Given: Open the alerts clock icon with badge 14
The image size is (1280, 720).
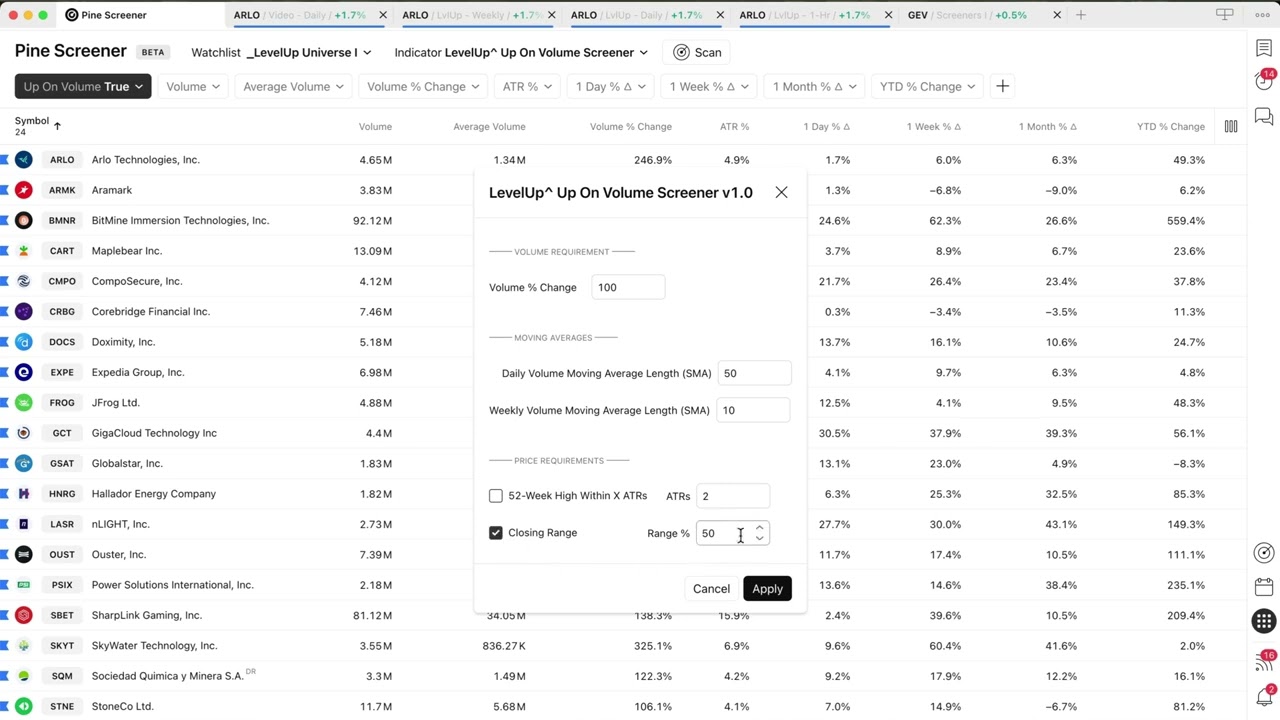Looking at the screenshot, I should pos(1264,81).
